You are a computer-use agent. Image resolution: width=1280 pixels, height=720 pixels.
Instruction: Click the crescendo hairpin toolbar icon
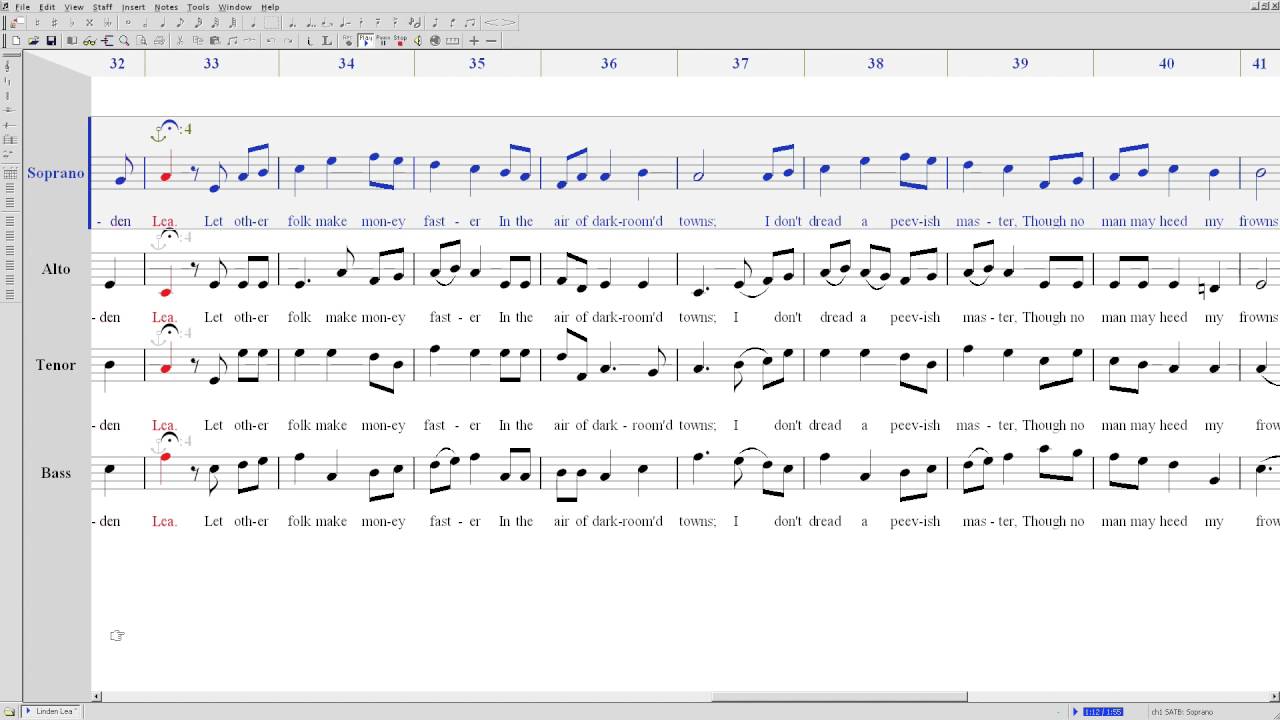click(491, 22)
